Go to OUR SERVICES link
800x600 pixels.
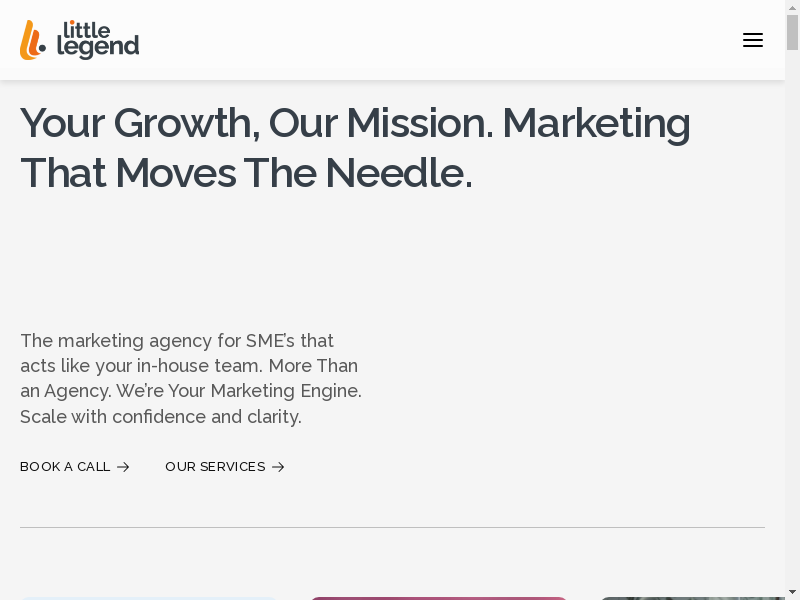coord(215,467)
